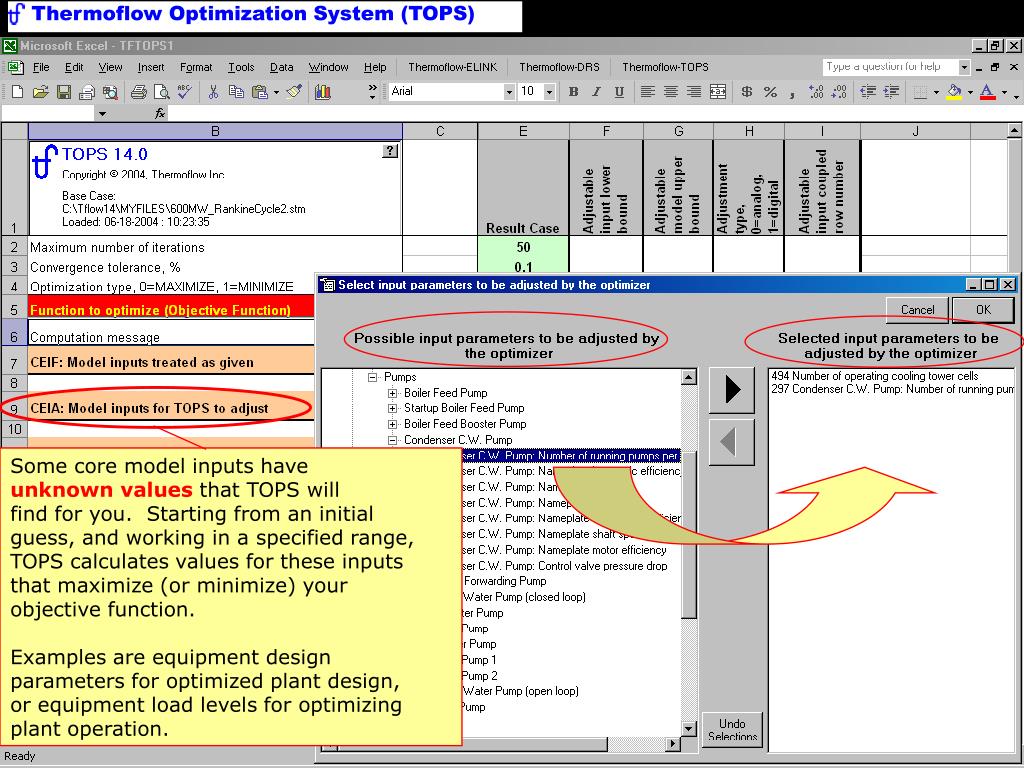Click the add-selection right arrow button
1024x768 pixels.
(731, 389)
